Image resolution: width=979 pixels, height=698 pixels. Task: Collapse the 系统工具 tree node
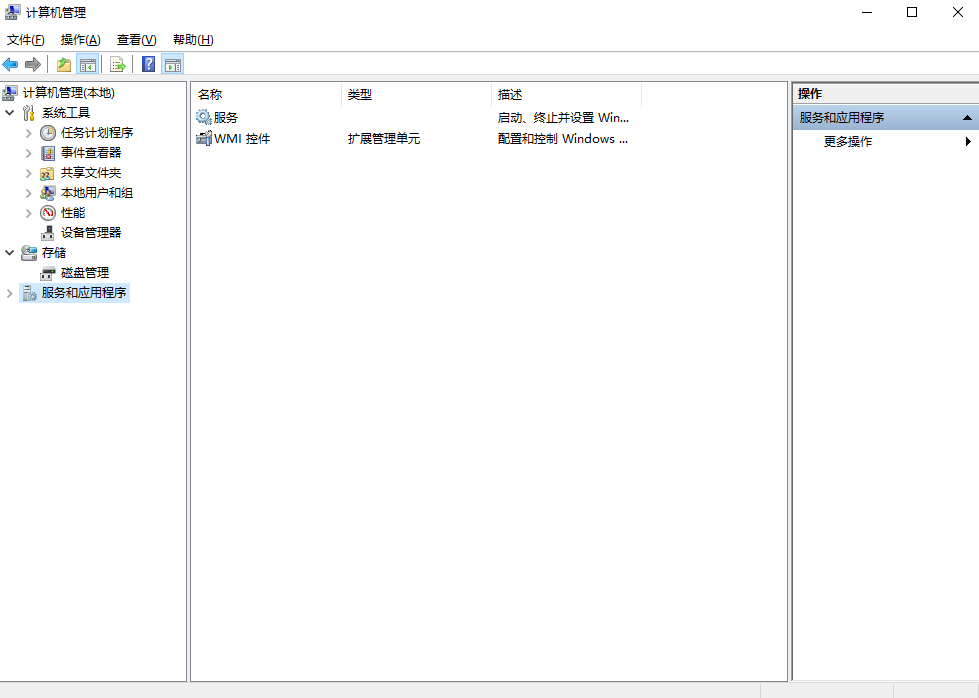pos(9,112)
